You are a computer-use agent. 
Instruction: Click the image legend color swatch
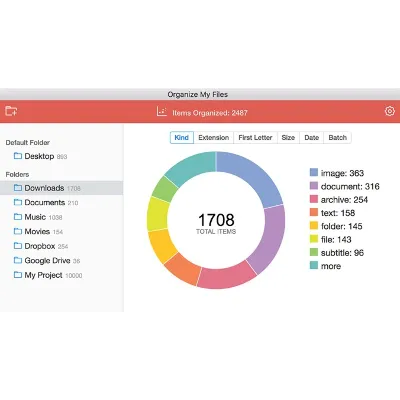[314, 172]
